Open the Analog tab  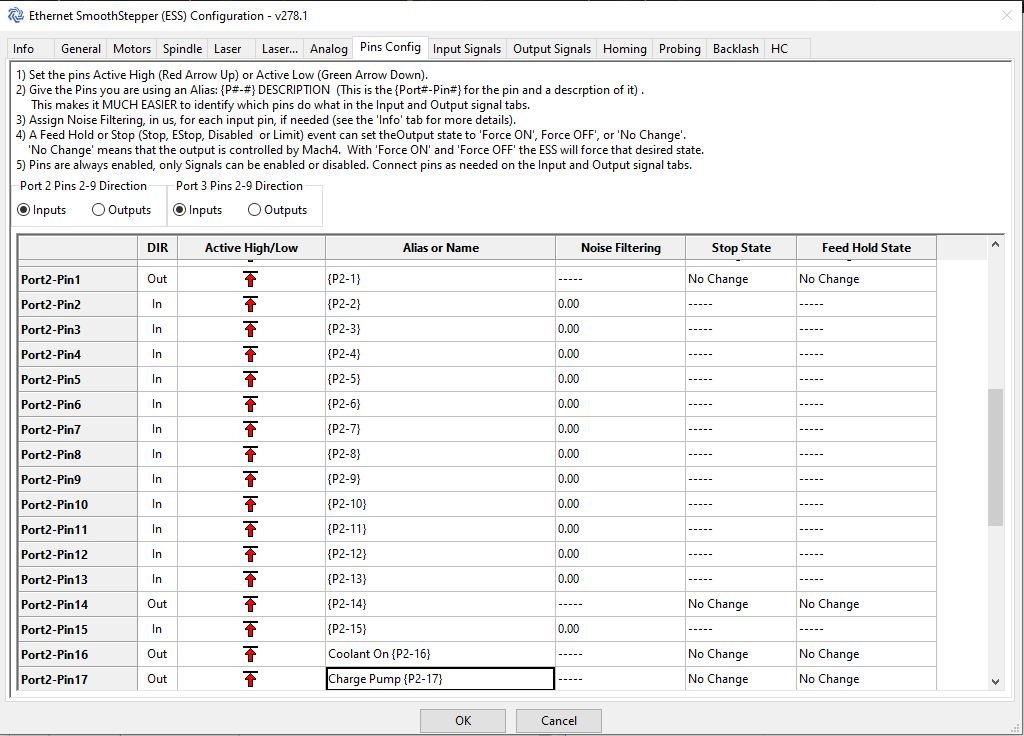(x=328, y=49)
